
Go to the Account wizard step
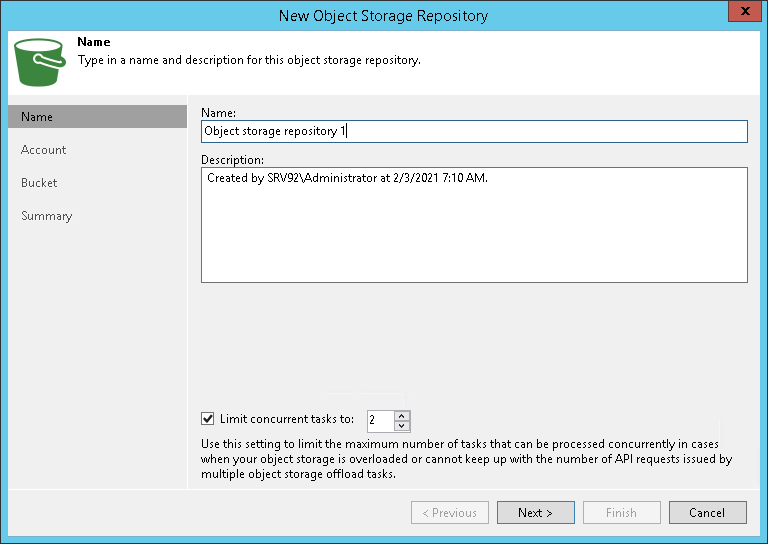tap(44, 150)
